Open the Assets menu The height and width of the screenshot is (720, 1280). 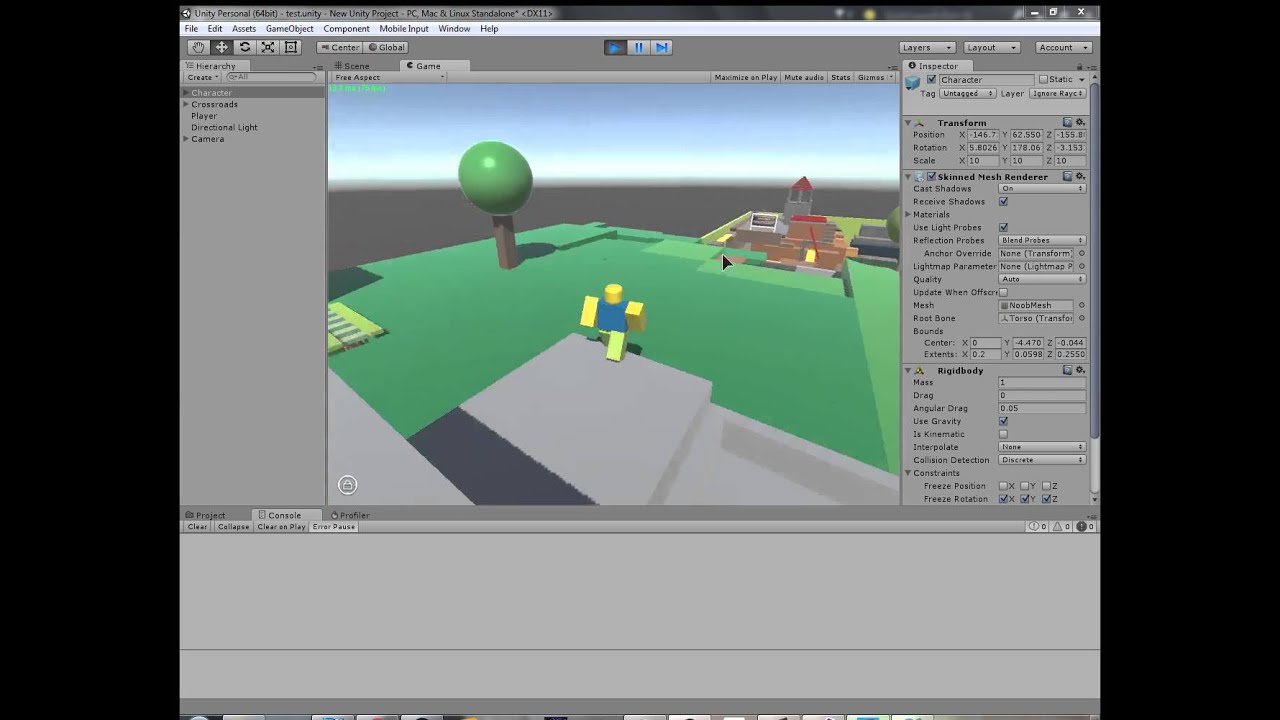pyautogui.click(x=244, y=28)
